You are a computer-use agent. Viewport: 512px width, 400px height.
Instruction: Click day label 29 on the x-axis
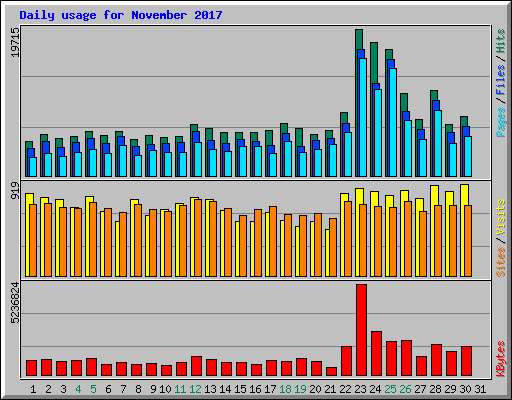pos(450,389)
